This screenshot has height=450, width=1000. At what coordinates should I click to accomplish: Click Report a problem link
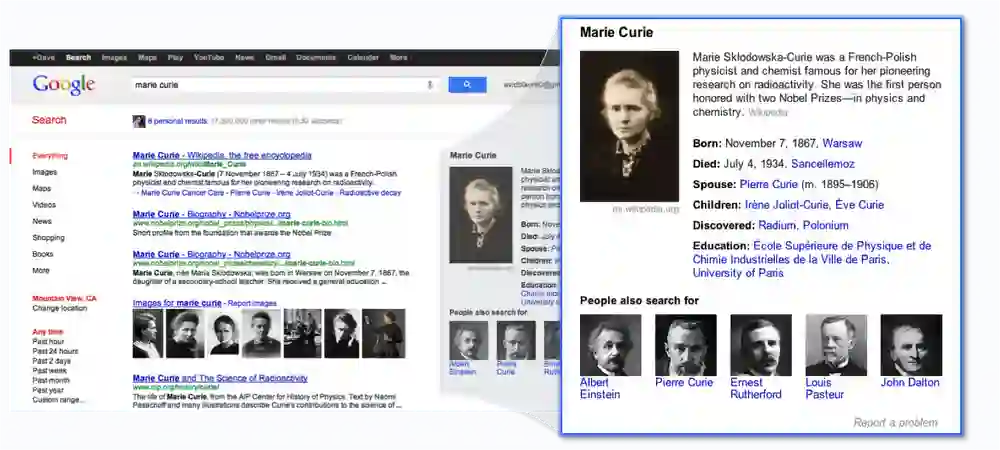[x=895, y=423]
